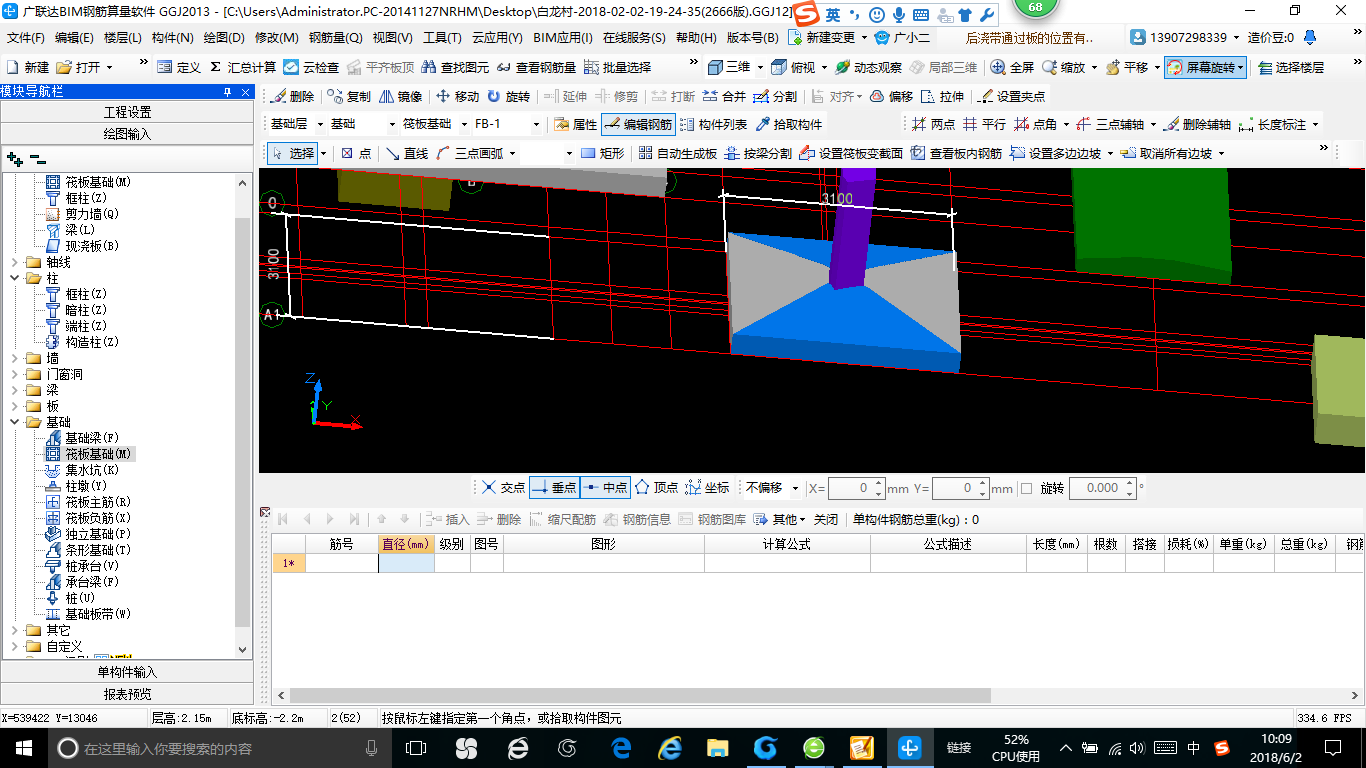
Task: Open Windows Start menu
Action: coord(22,747)
